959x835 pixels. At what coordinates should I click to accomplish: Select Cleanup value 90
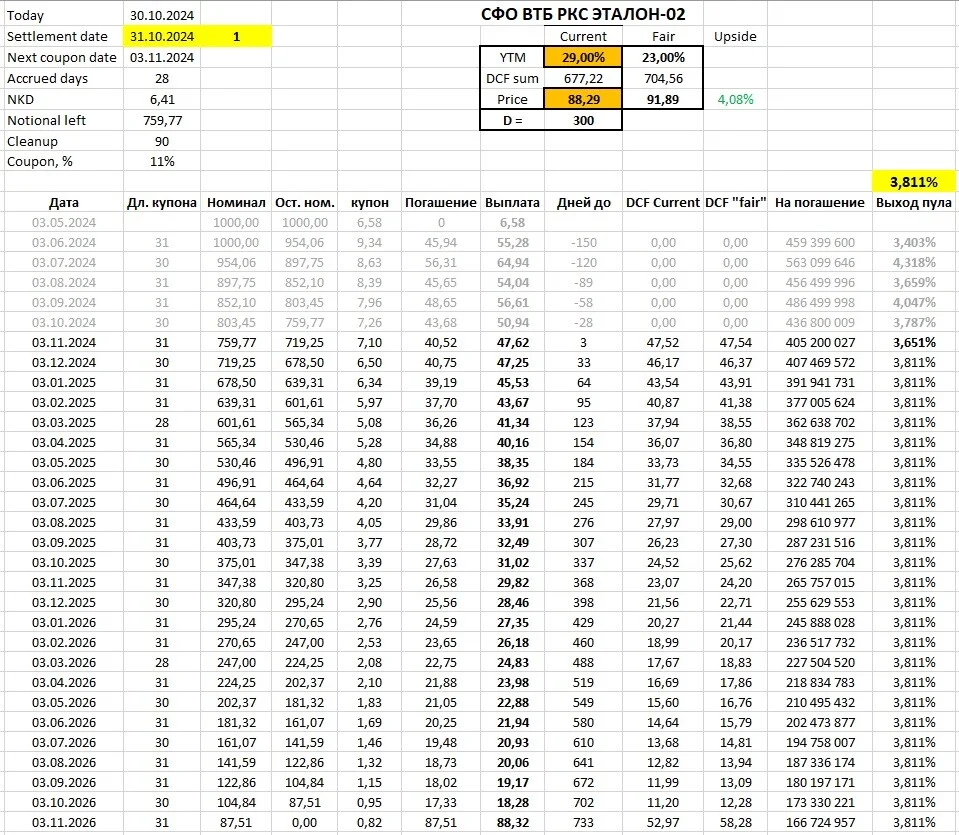coord(161,141)
